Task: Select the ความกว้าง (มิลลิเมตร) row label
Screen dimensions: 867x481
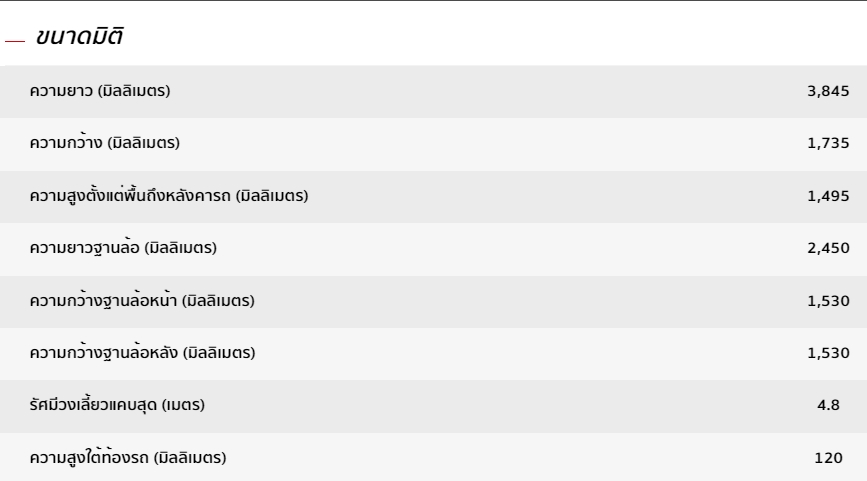Action: click(104, 144)
